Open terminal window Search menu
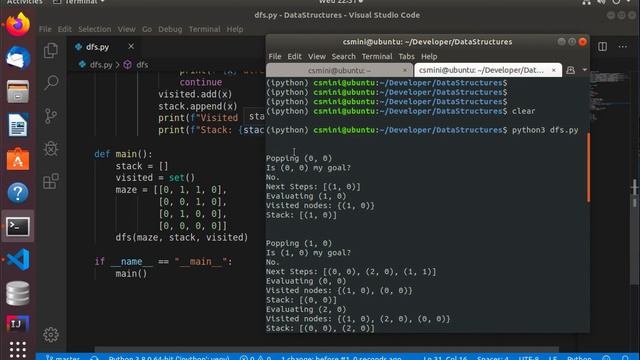 (x=344, y=57)
